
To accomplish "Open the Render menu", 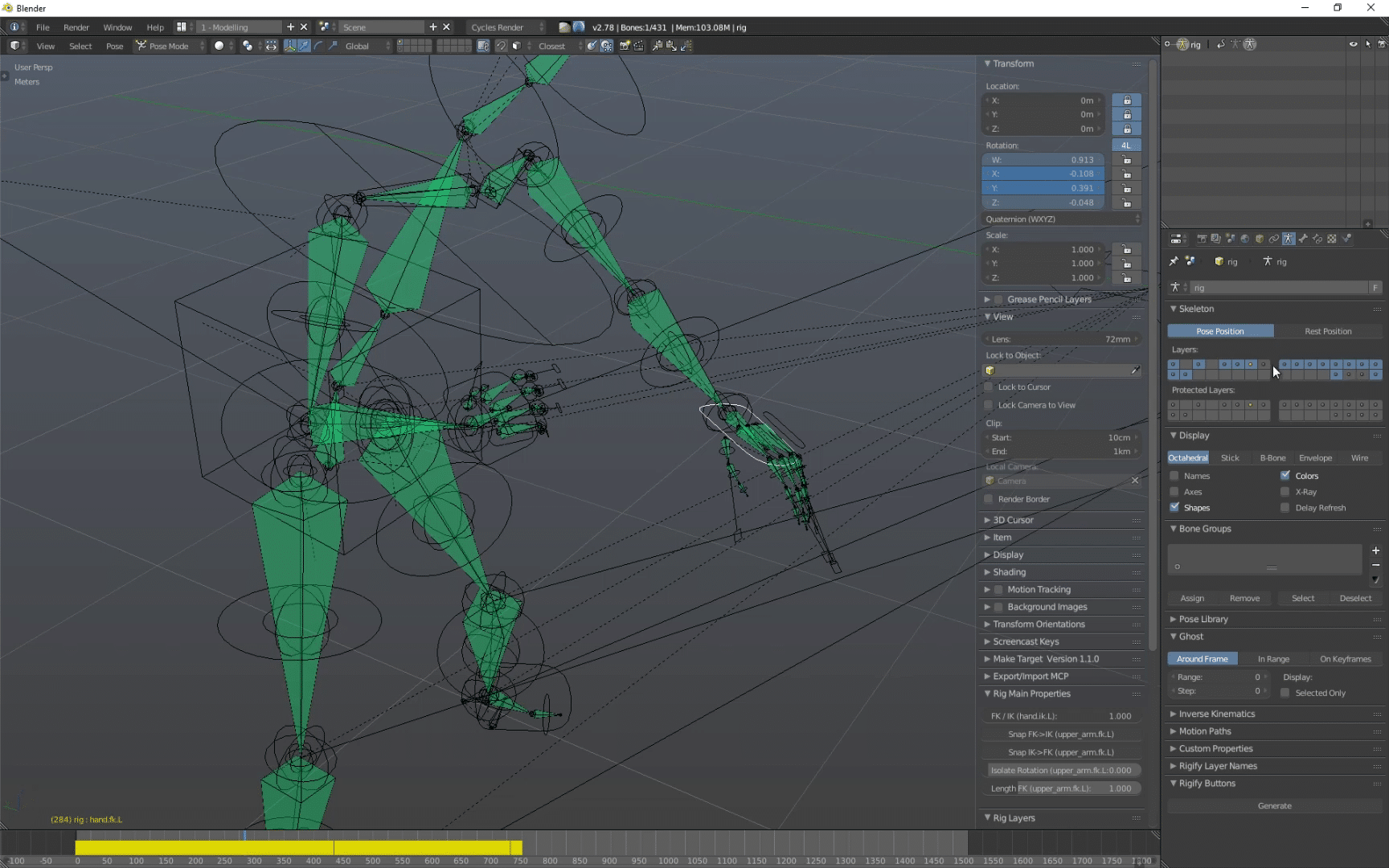I will coord(76,27).
